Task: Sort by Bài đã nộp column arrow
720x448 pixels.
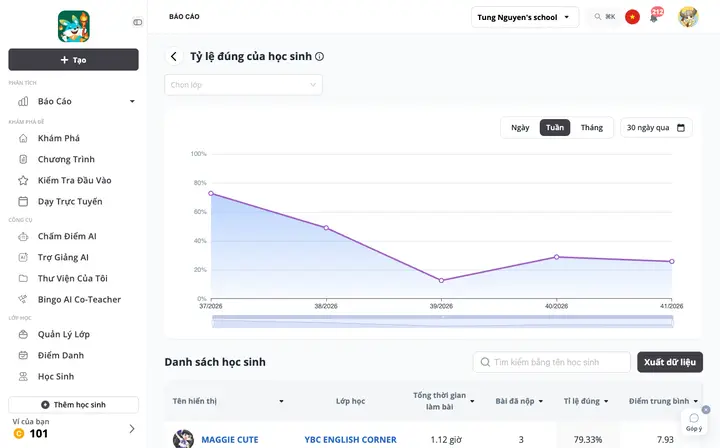Action: 541,401
